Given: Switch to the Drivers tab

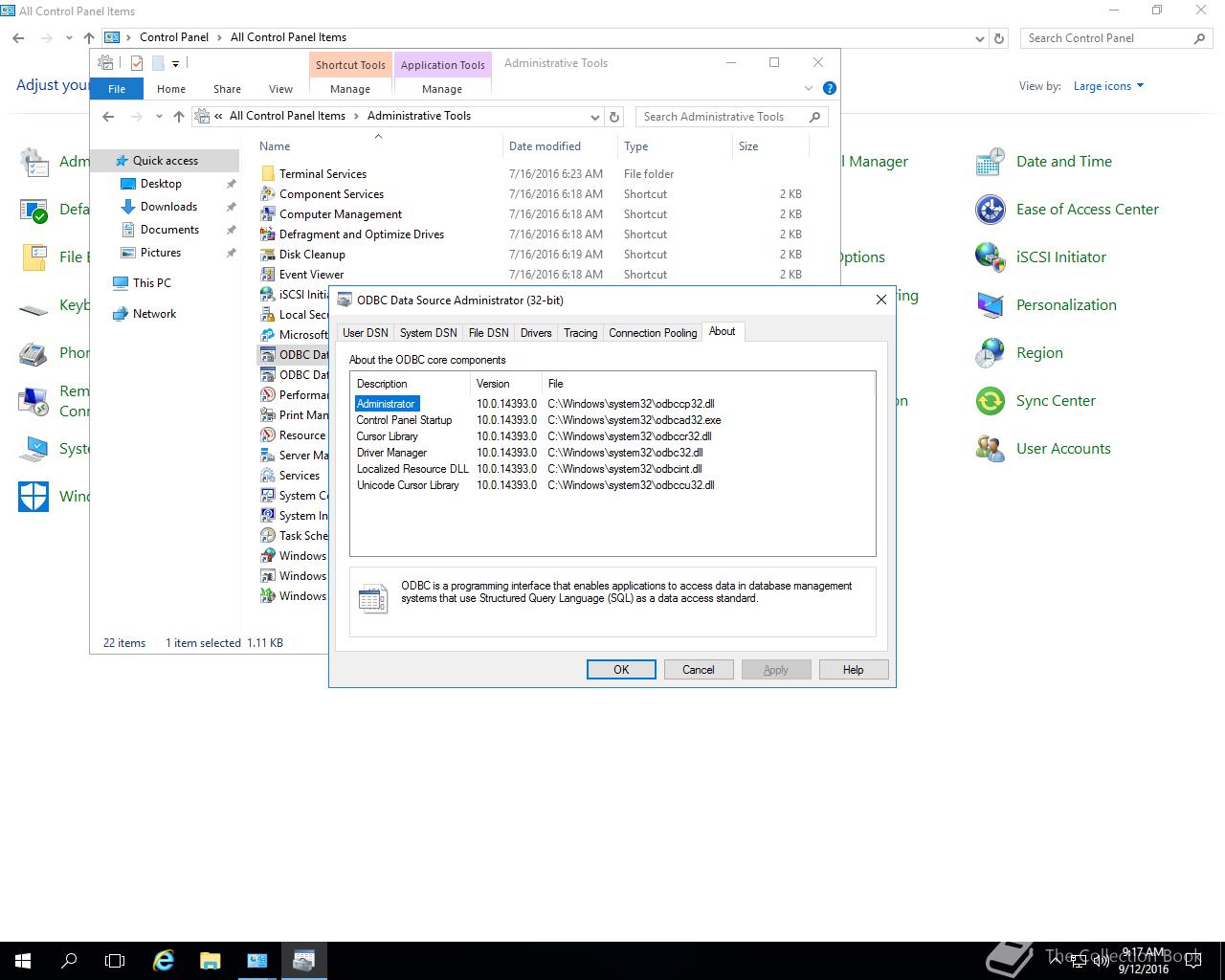Looking at the screenshot, I should [x=536, y=333].
